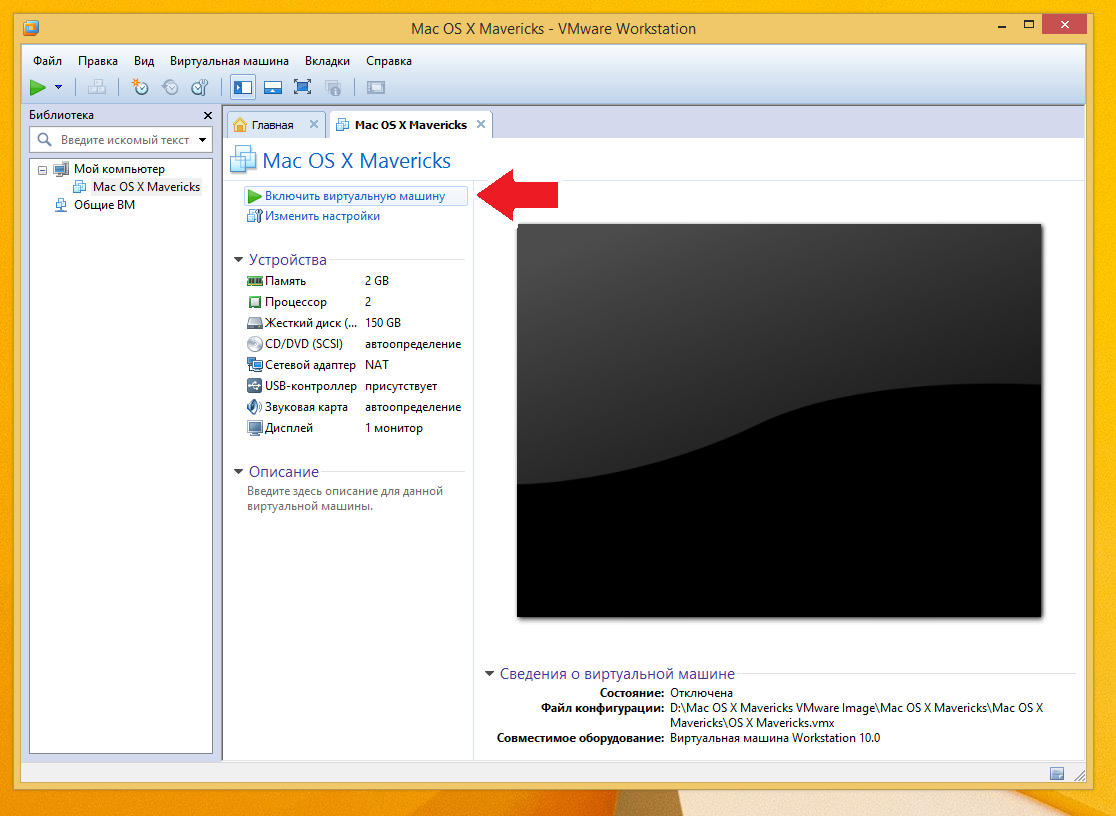Open the Справка menu
The height and width of the screenshot is (816, 1116).
(389, 61)
